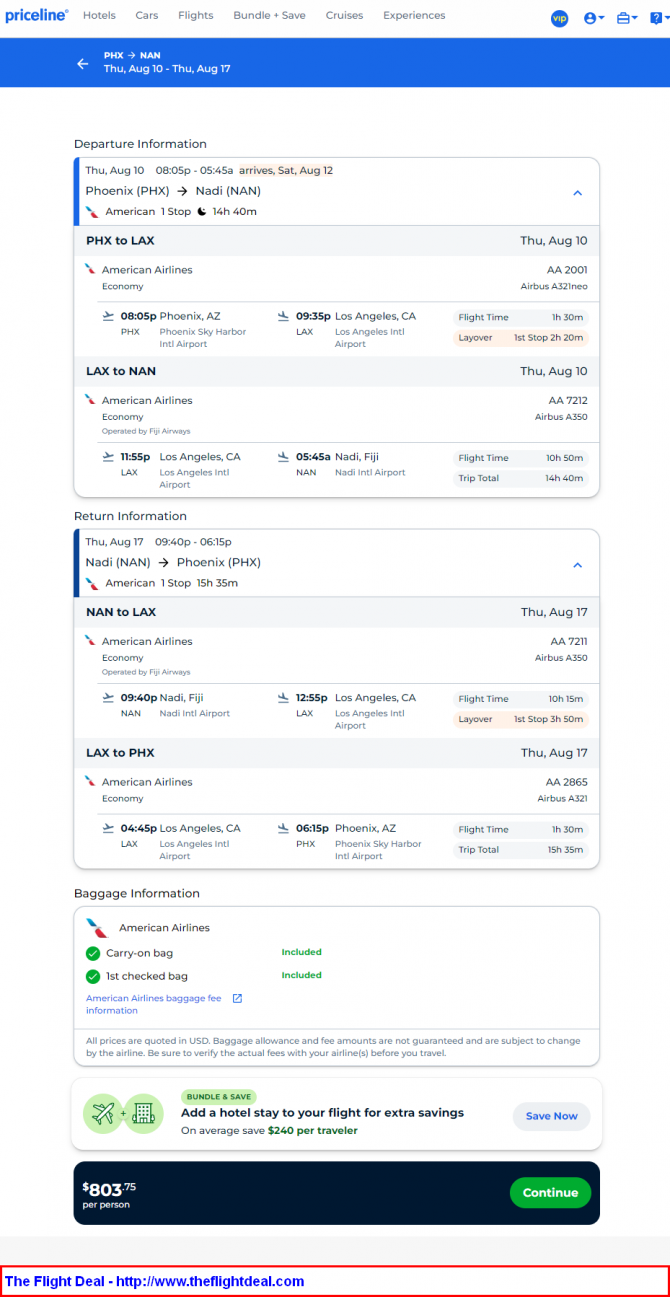This screenshot has width=670, height=1297.
Task: Collapse the return flight details chevron
Action: pyautogui.click(x=577, y=565)
